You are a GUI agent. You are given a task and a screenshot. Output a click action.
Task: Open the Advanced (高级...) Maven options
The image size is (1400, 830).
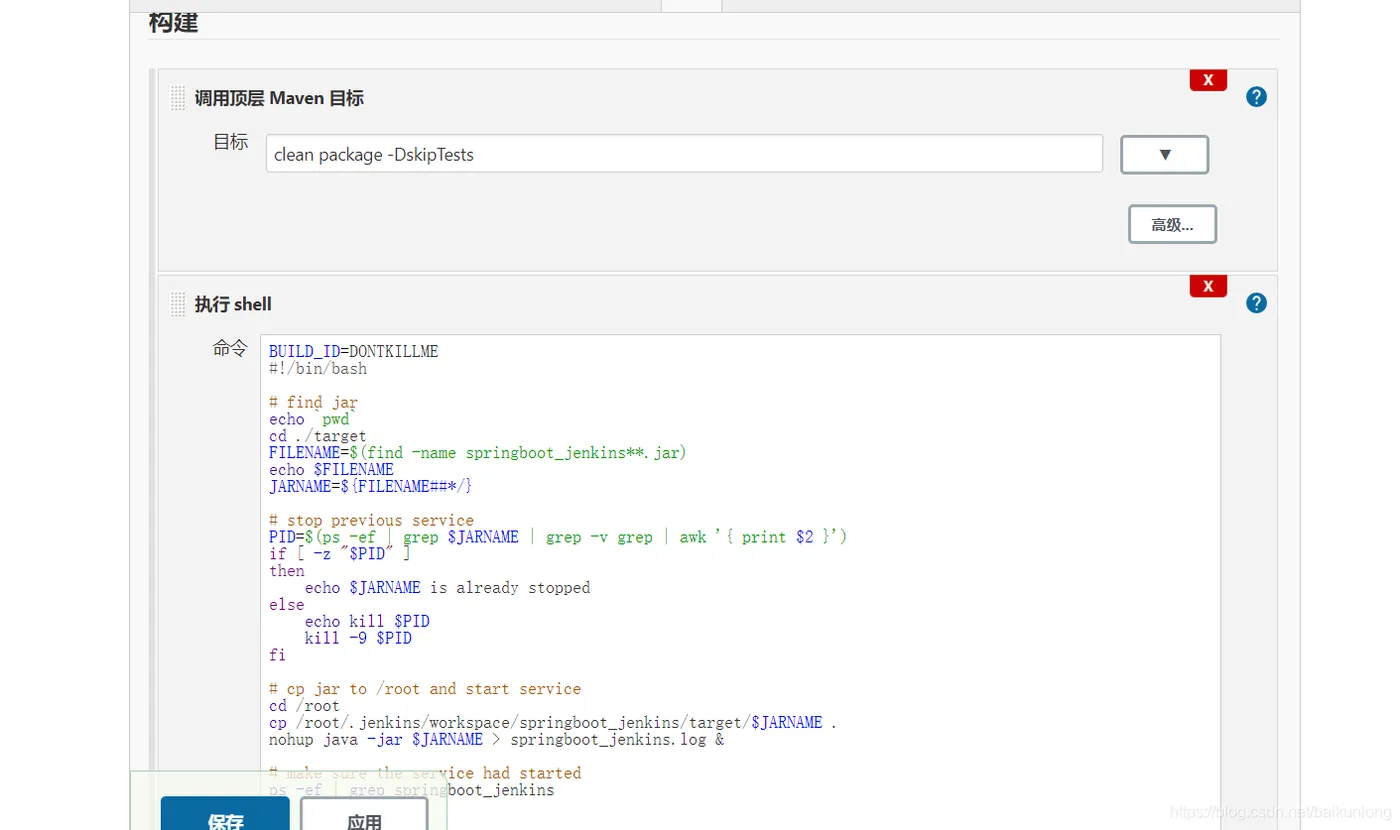pos(1172,225)
